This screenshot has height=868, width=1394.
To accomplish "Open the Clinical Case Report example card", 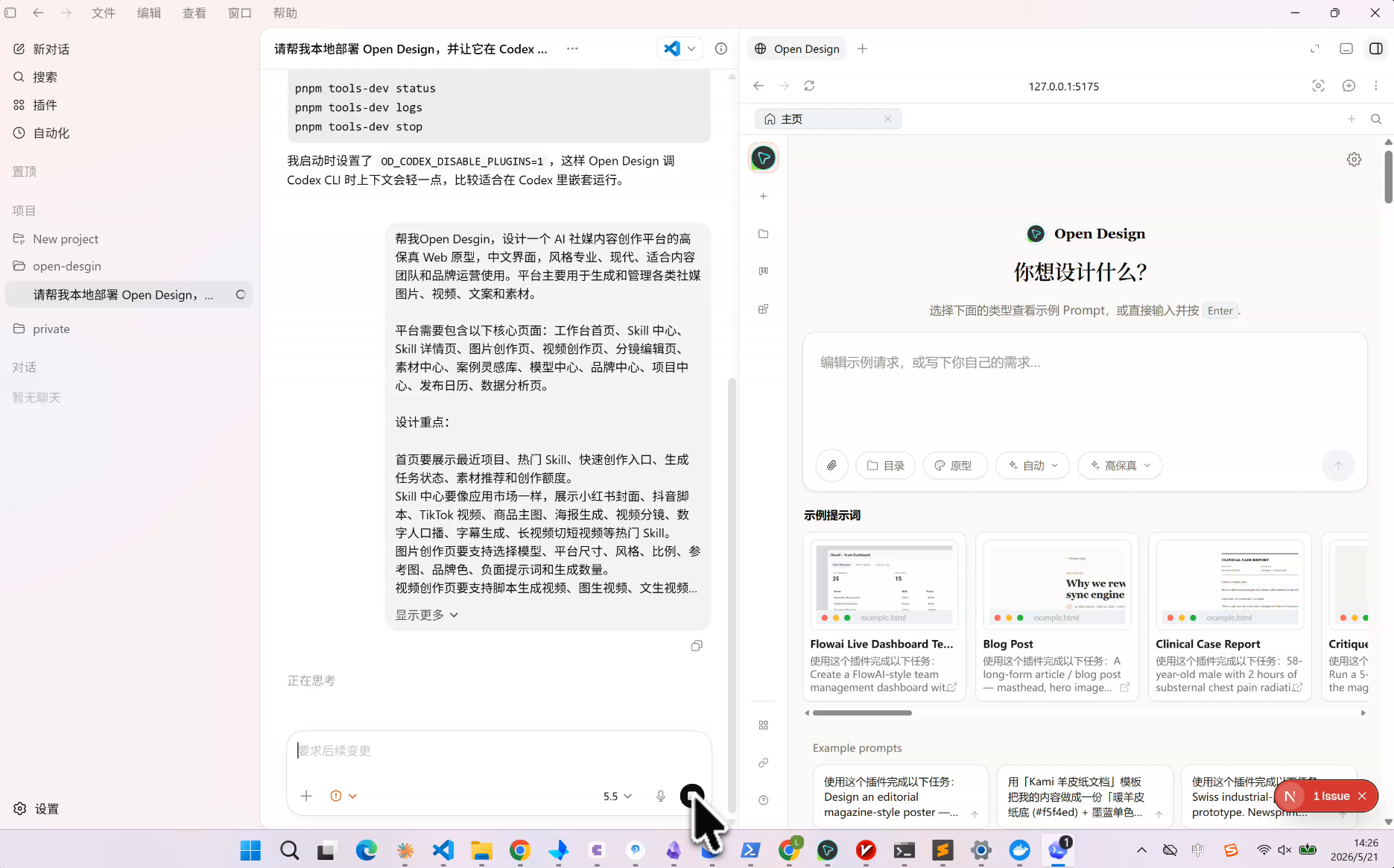I will [1230, 616].
